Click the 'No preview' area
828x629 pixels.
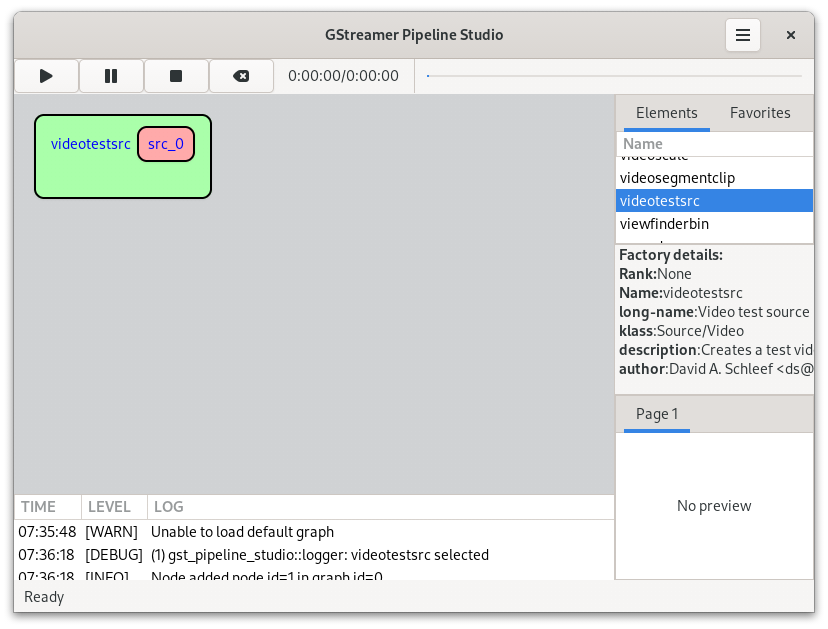coord(714,506)
